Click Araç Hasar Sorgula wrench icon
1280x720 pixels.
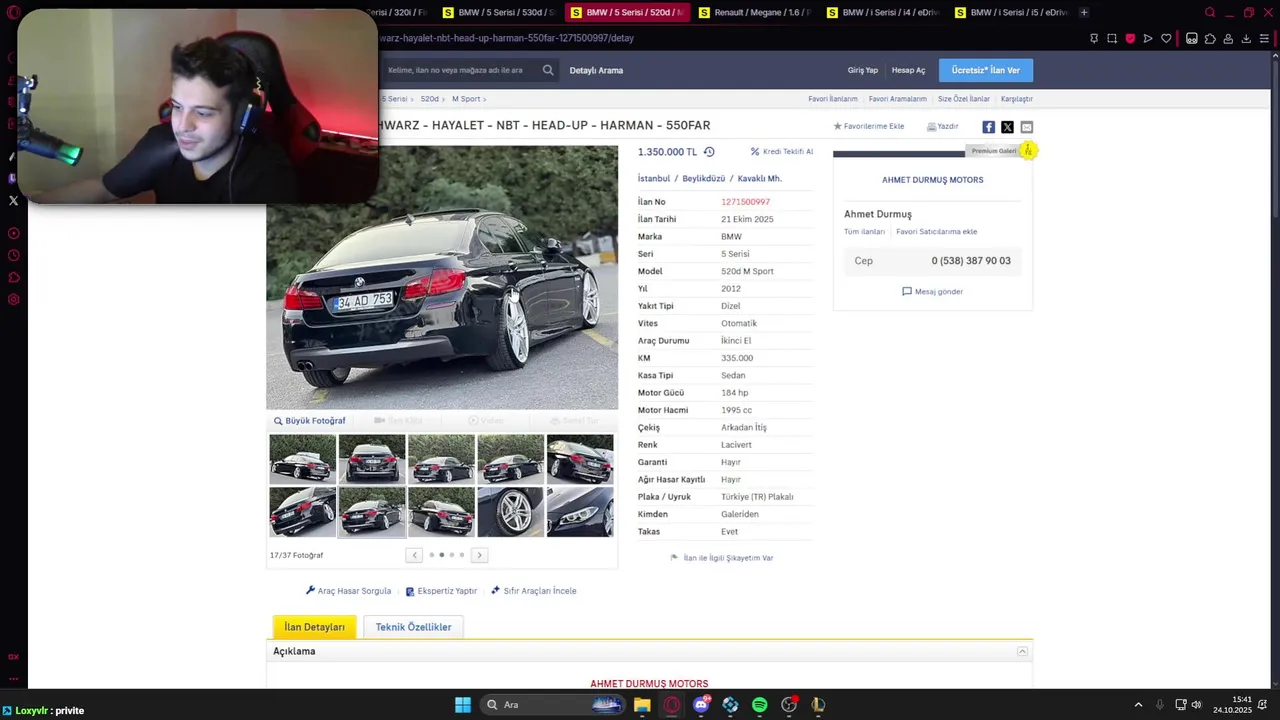coord(310,591)
